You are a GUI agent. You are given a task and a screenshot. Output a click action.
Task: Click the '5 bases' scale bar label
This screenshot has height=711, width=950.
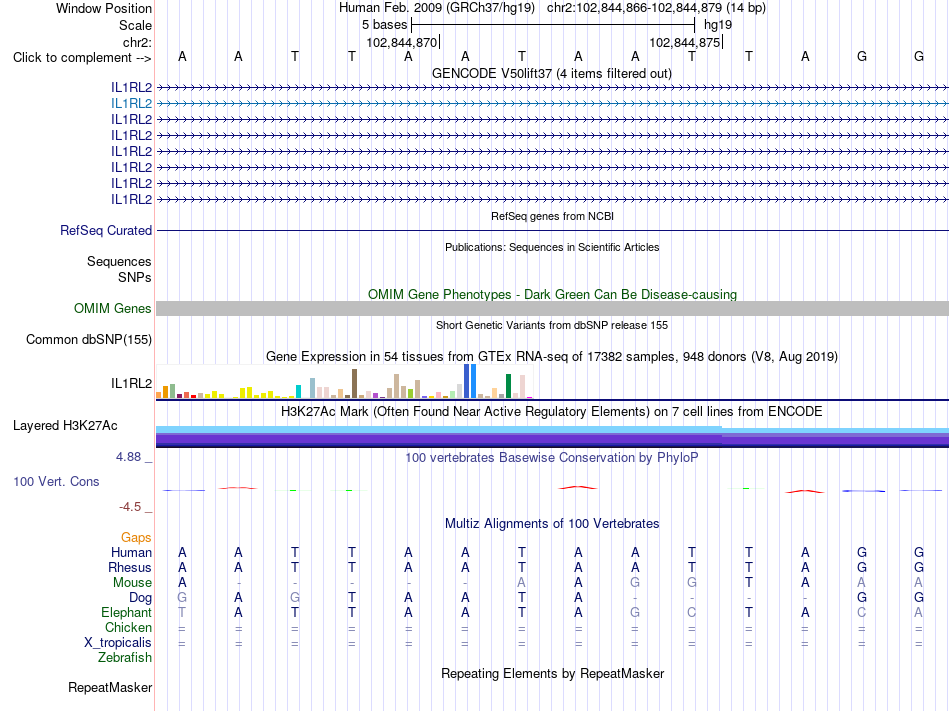(385, 25)
